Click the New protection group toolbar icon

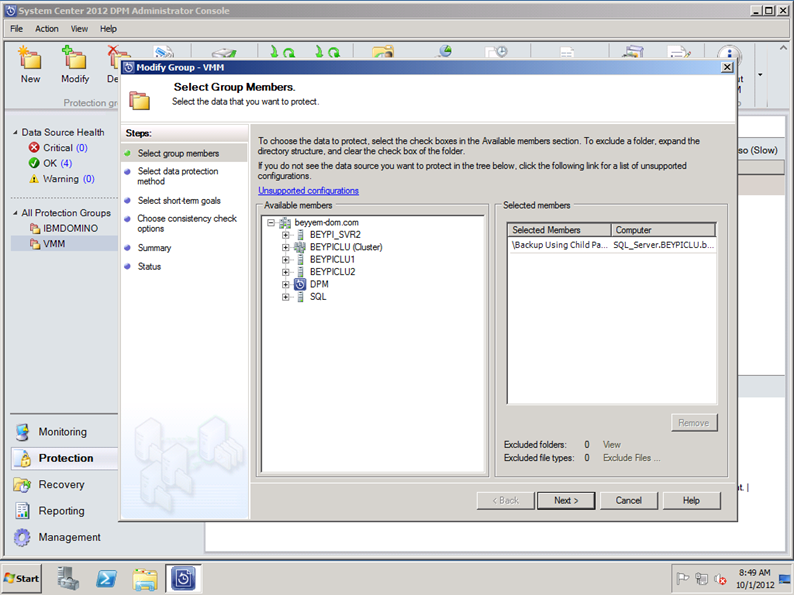click(x=30, y=57)
